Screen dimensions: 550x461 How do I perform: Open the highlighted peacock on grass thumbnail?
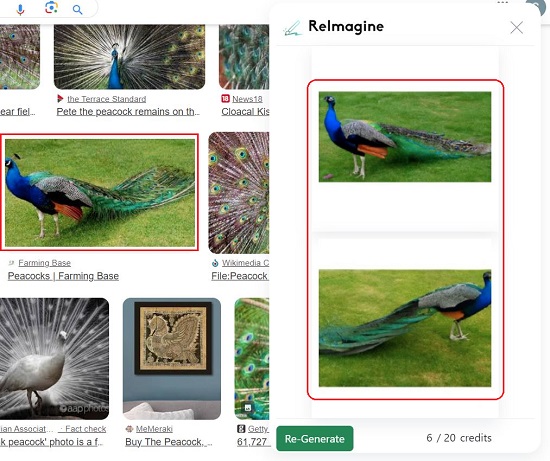point(100,193)
